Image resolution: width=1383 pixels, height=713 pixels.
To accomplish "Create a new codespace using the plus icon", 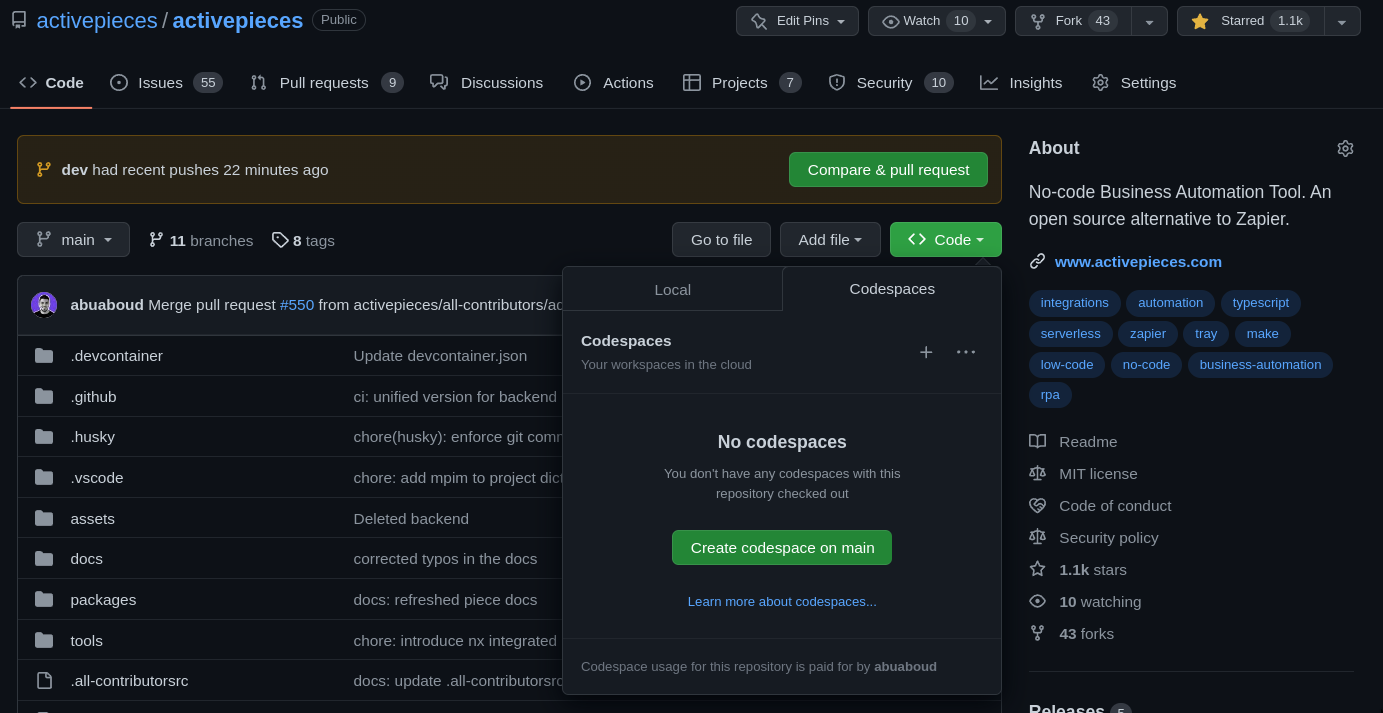I will 926,352.
